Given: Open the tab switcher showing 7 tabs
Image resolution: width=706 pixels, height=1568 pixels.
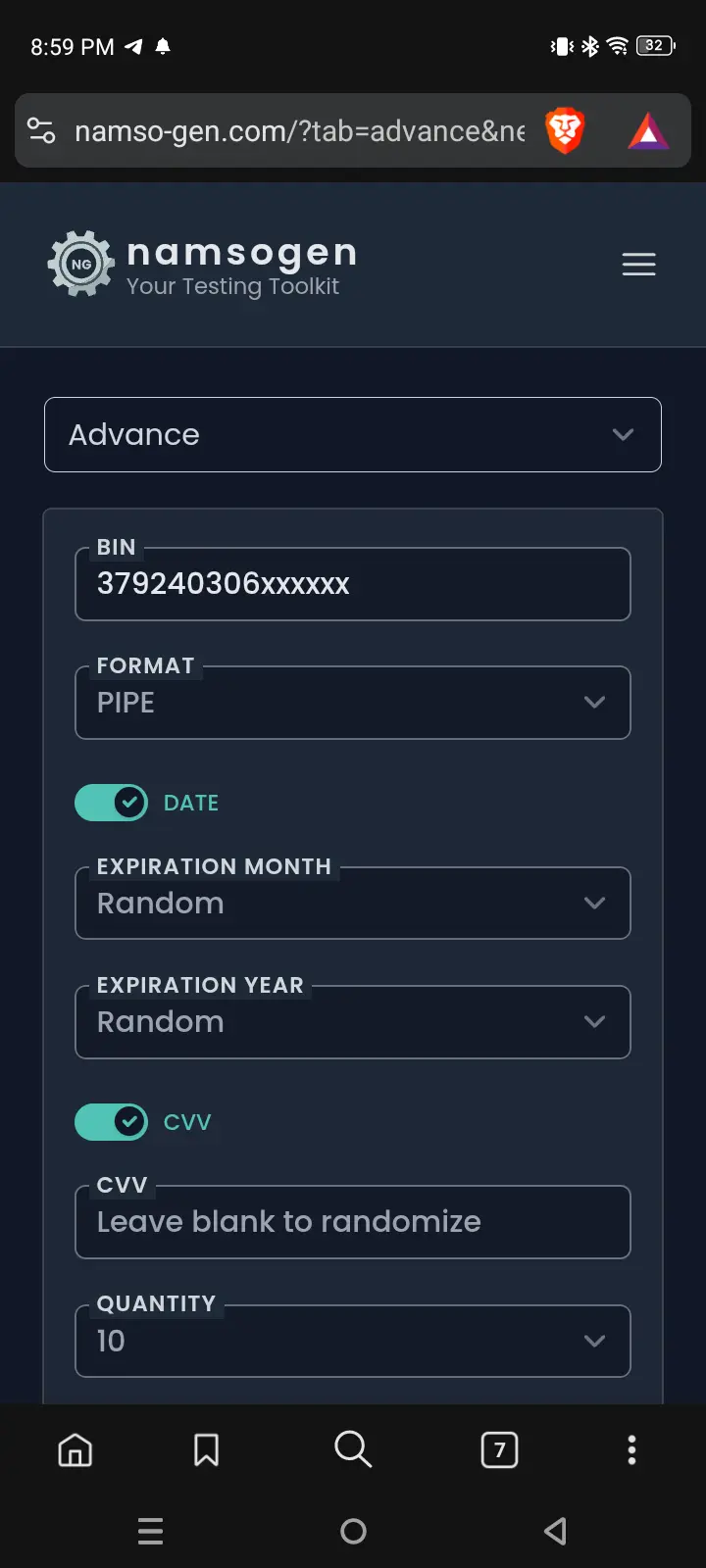Looking at the screenshot, I should click(x=499, y=1449).
